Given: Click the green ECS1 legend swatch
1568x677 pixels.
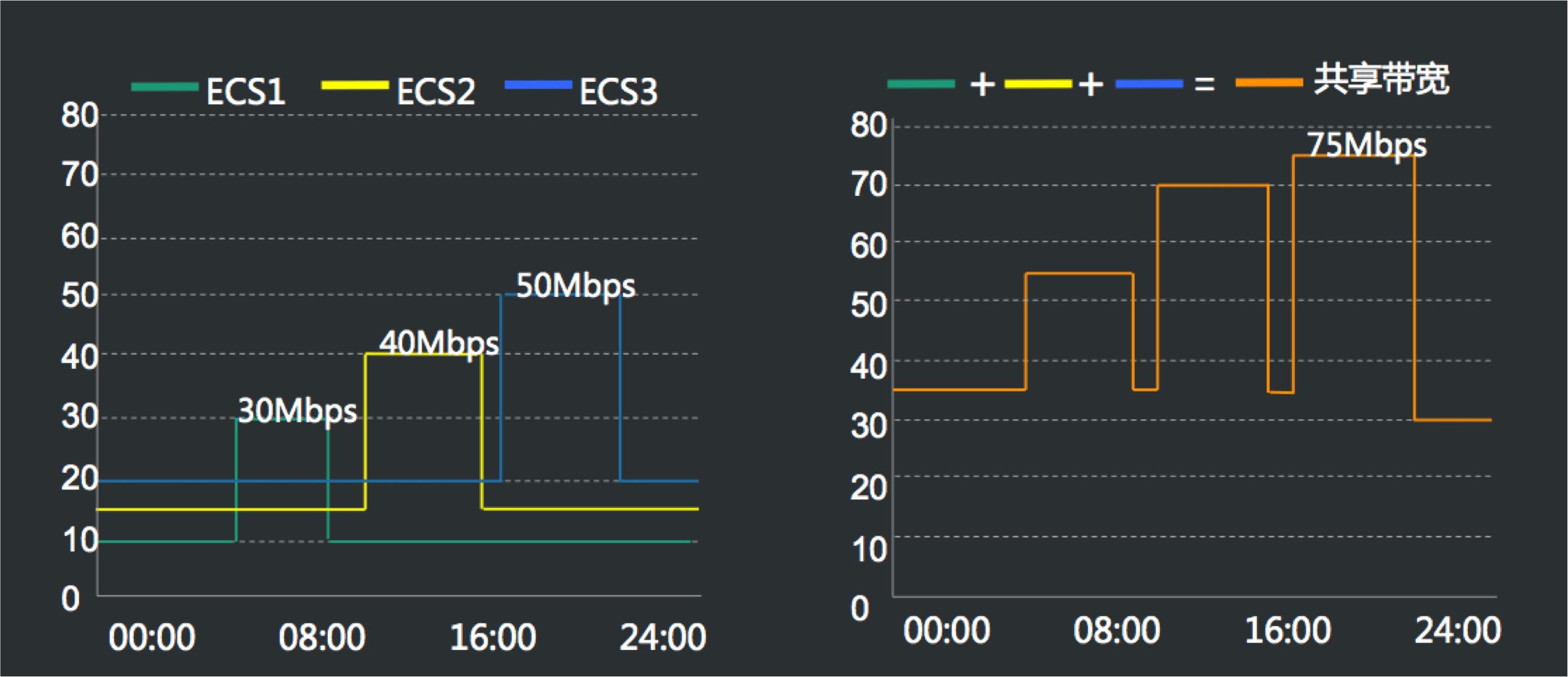Looking at the screenshot, I should (165, 87).
